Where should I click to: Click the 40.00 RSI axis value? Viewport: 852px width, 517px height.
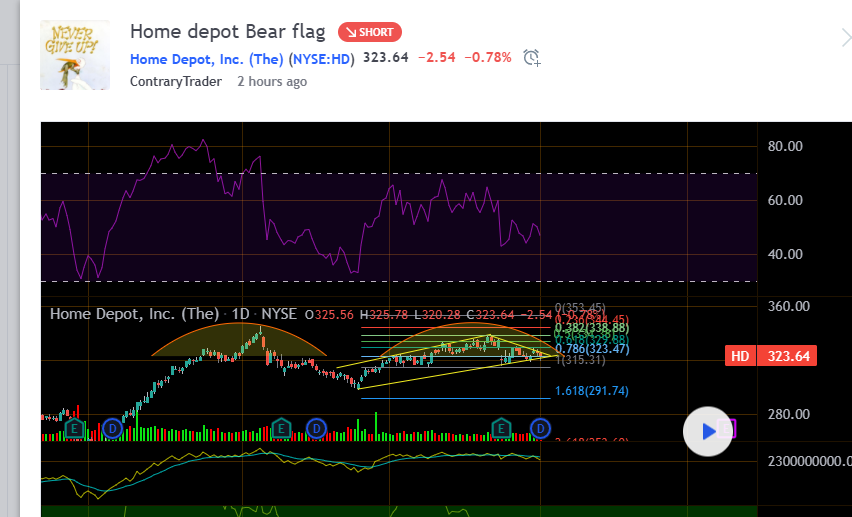click(785, 254)
